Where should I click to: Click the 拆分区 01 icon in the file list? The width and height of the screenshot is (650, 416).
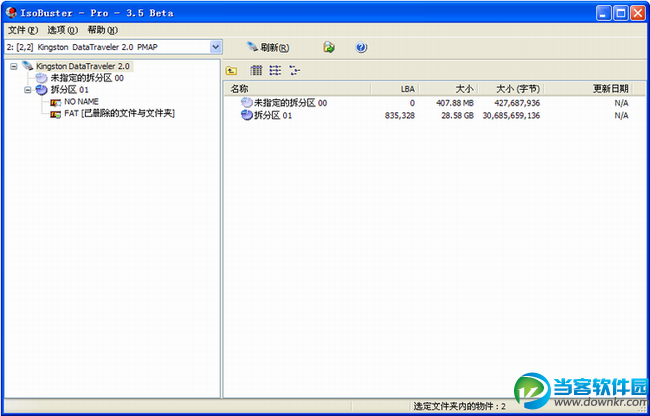tap(247, 116)
